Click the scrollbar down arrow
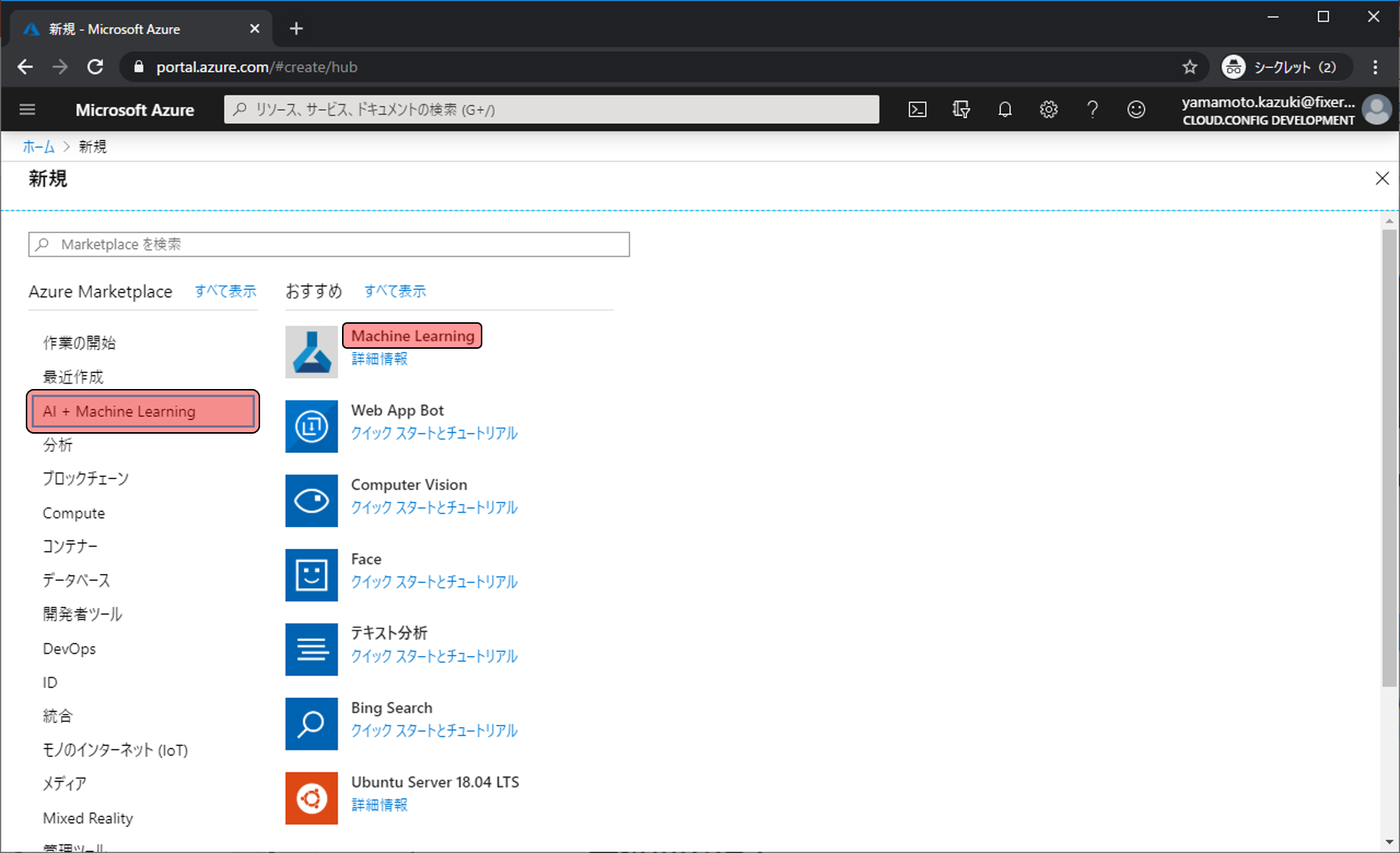The height and width of the screenshot is (853, 1400). tap(1389, 842)
